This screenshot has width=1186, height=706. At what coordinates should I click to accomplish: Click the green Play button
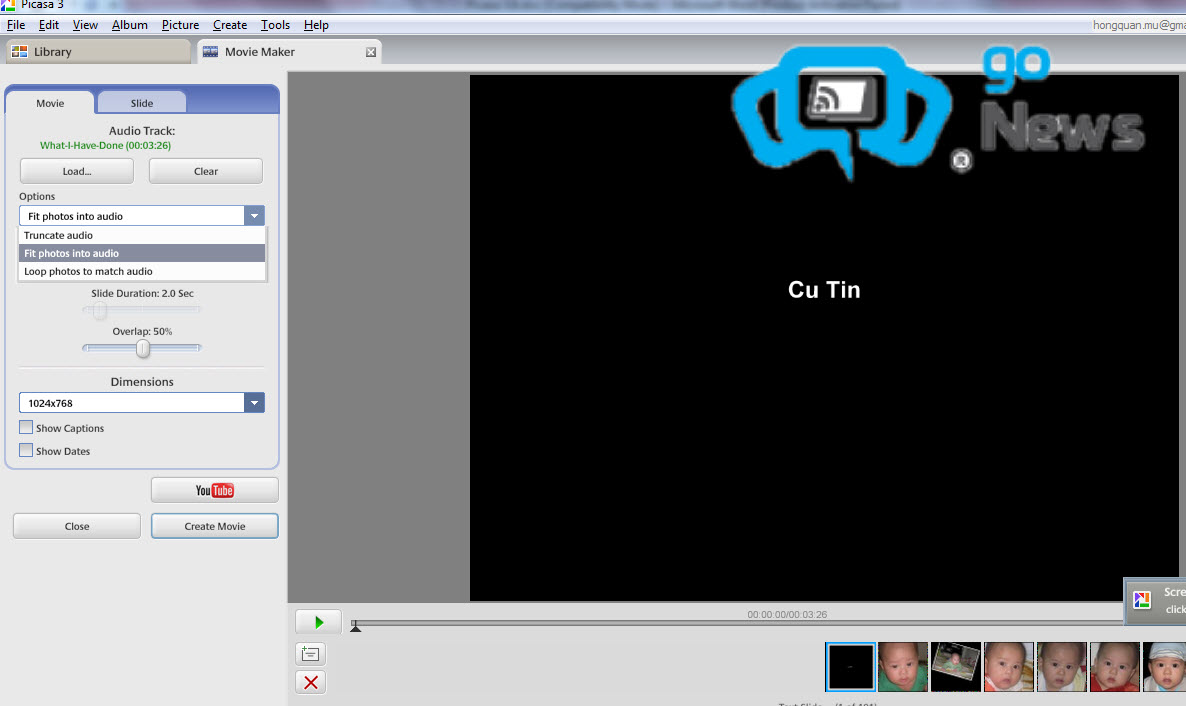pos(318,622)
